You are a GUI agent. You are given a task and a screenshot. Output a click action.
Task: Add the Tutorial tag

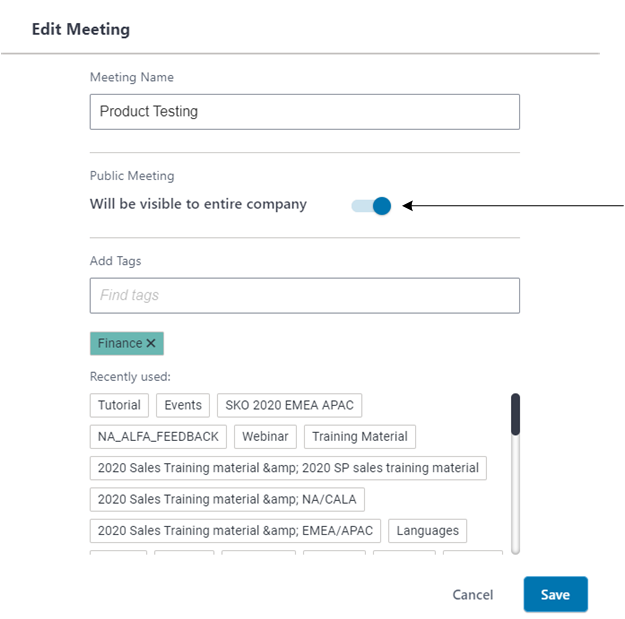(x=119, y=406)
